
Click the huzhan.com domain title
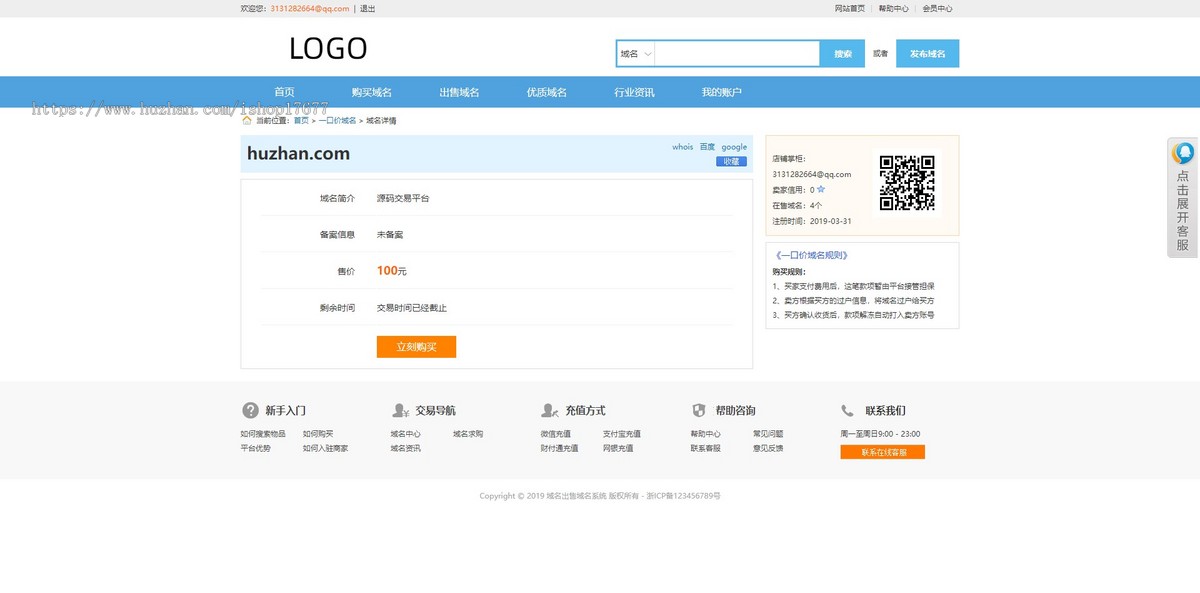click(299, 153)
